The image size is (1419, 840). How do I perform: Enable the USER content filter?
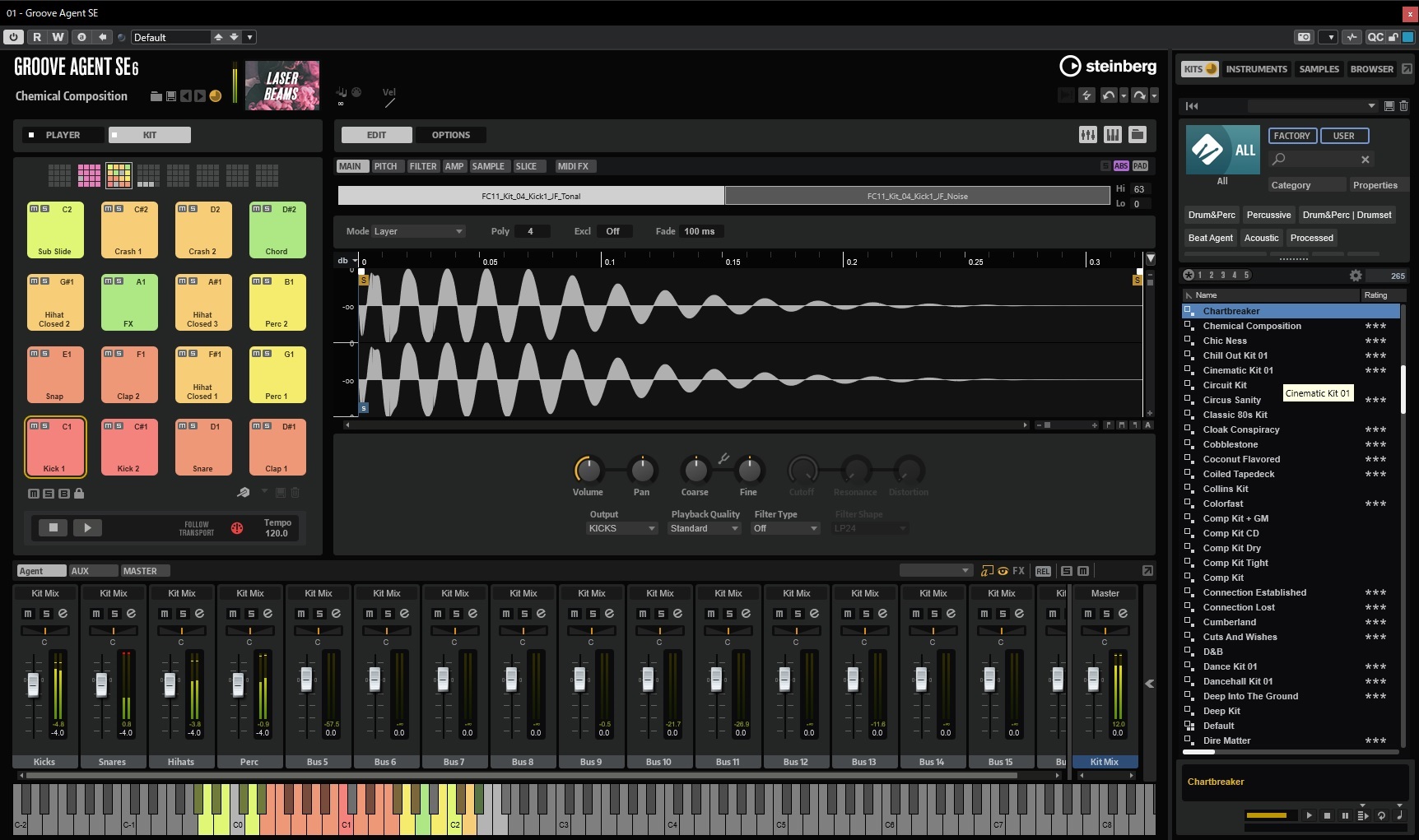(x=1343, y=136)
